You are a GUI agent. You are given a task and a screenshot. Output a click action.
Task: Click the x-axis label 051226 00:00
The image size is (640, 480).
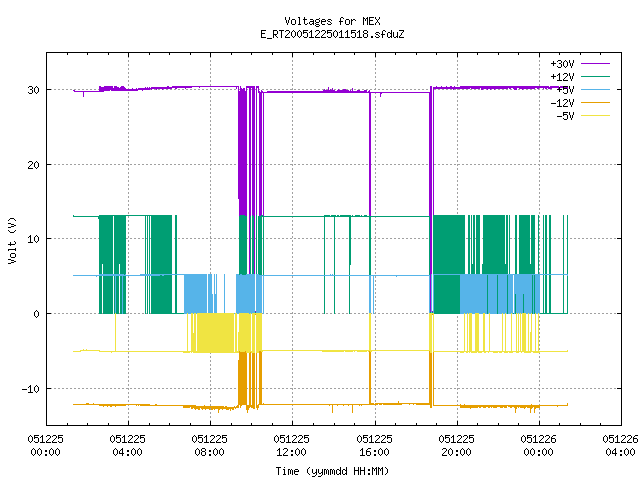click(538, 446)
